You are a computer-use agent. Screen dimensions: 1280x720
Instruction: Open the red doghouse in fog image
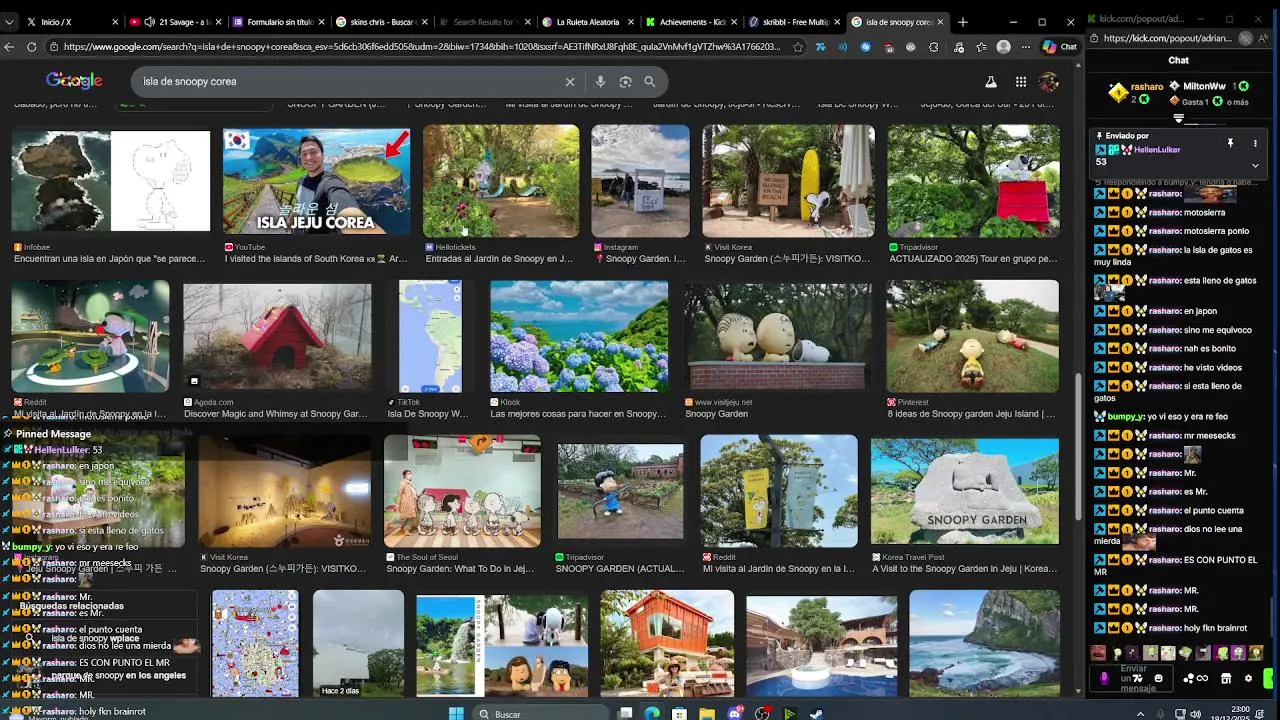click(277, 337)
